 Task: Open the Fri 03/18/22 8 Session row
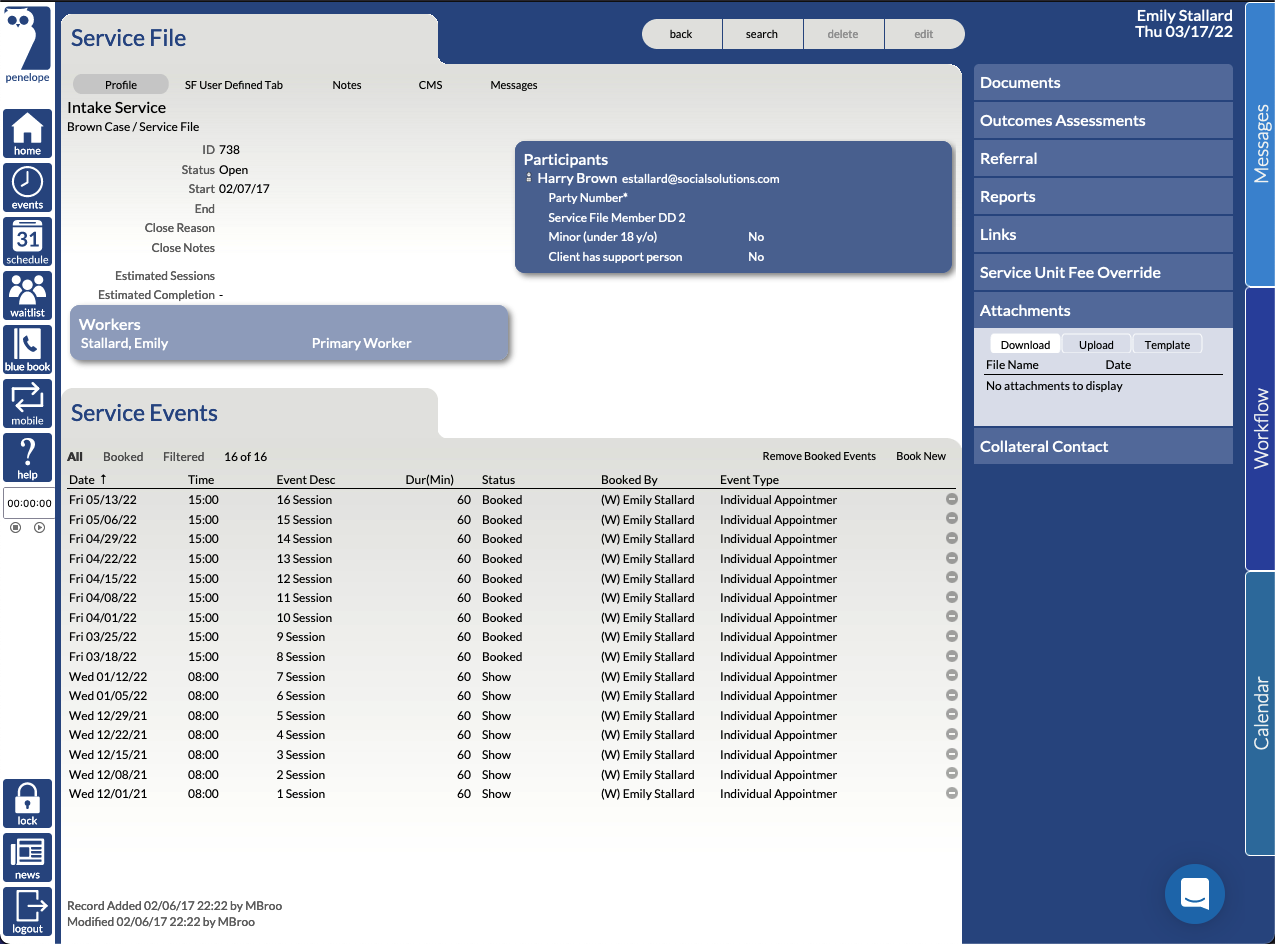tap(507, 657)
